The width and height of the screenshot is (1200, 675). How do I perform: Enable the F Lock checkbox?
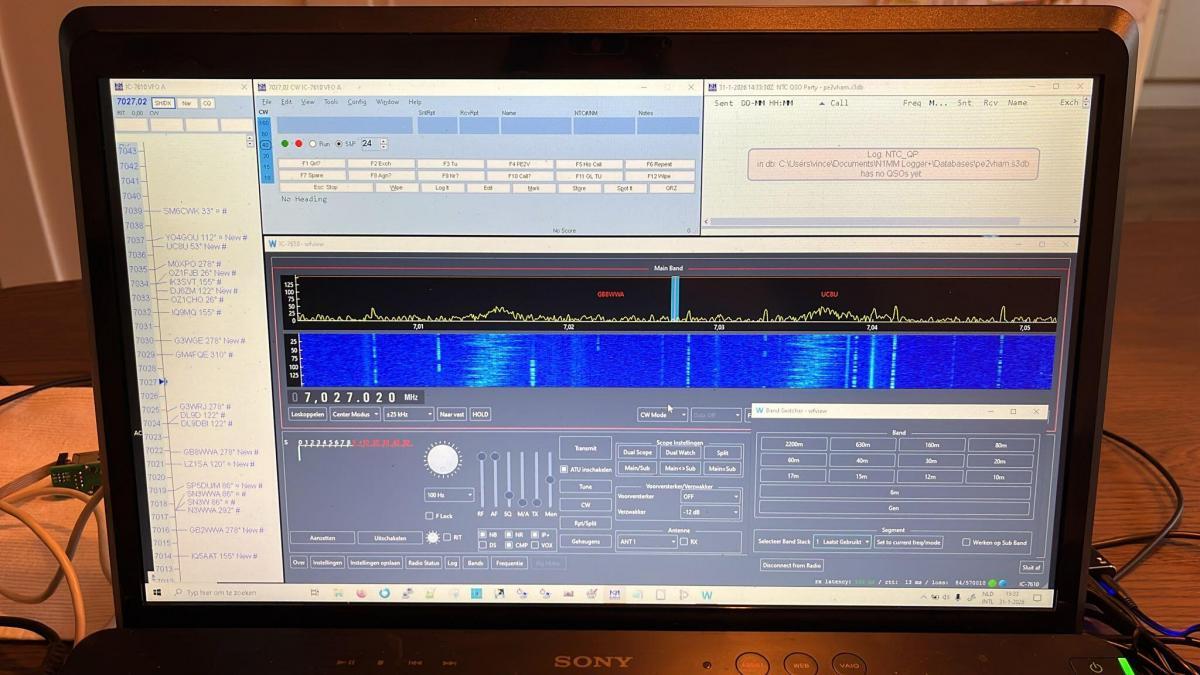pyautogui.click(x=430, y=516)
